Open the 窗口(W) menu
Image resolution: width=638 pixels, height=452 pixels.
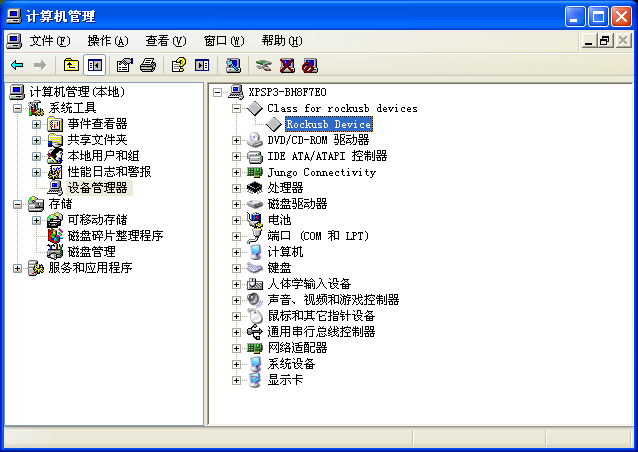pyautogui.click(x=224, y=41)
